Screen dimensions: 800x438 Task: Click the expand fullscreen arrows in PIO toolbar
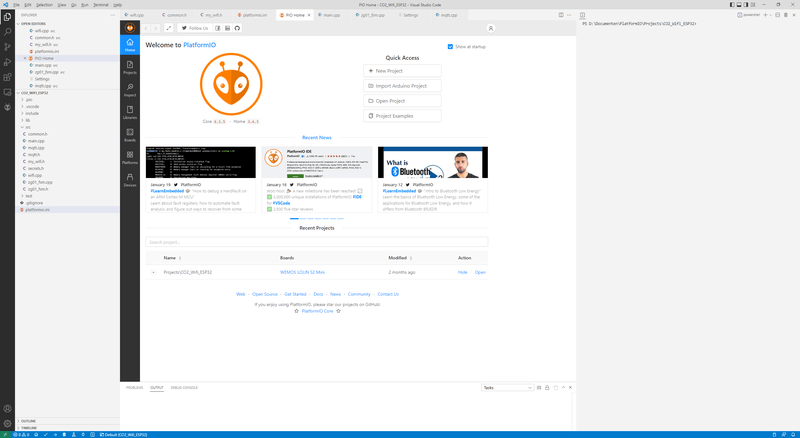[169, 28]
